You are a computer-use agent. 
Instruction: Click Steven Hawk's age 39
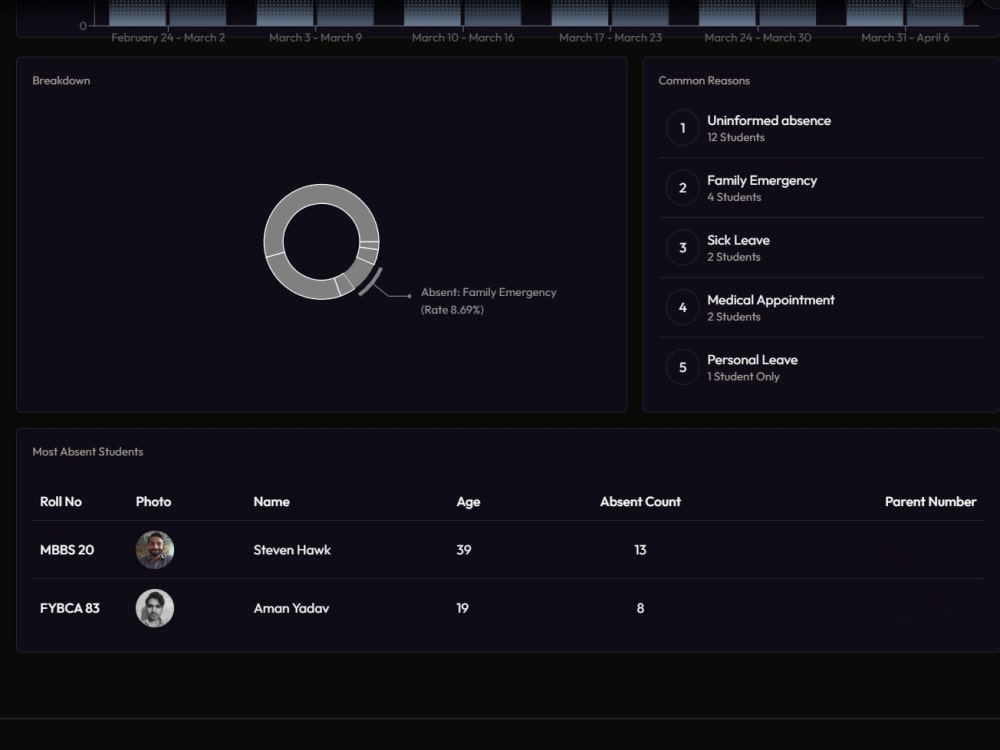click(464, 550)
